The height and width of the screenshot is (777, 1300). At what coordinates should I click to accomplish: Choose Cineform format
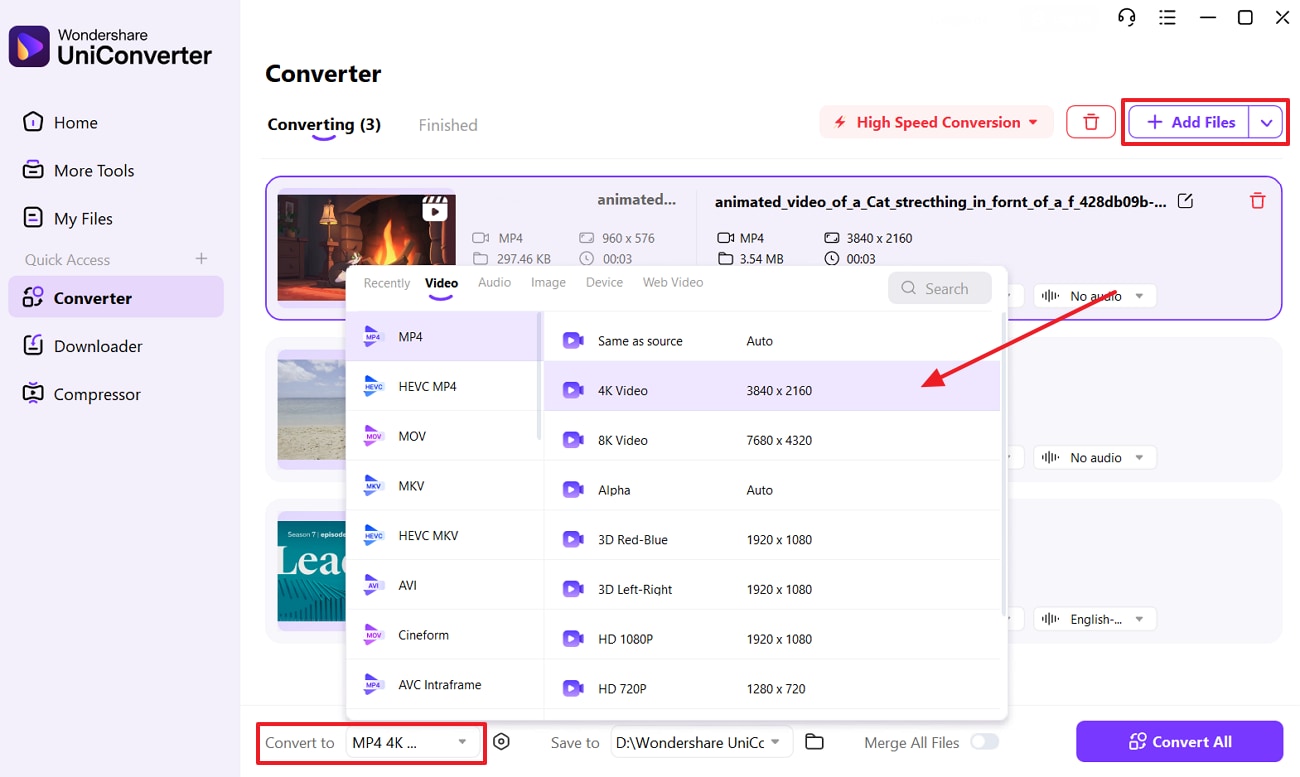click(x=442, y=635)
